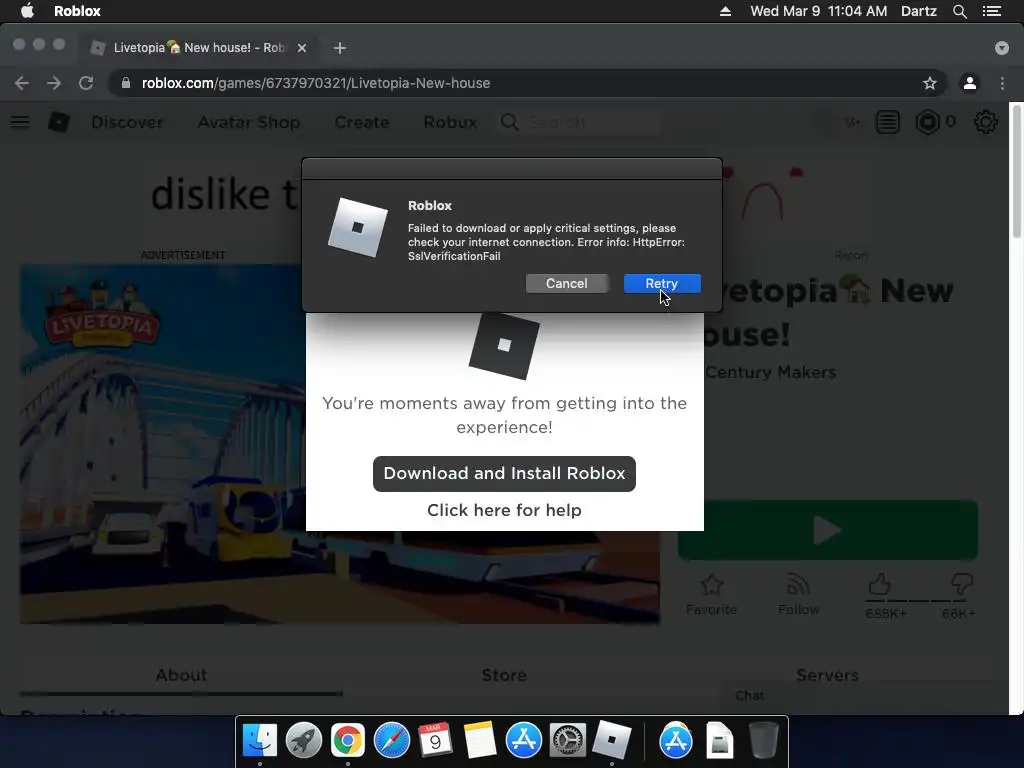Open a new browser tab
This screenshot has width=1024, height=768.
[x=340, y=48]
